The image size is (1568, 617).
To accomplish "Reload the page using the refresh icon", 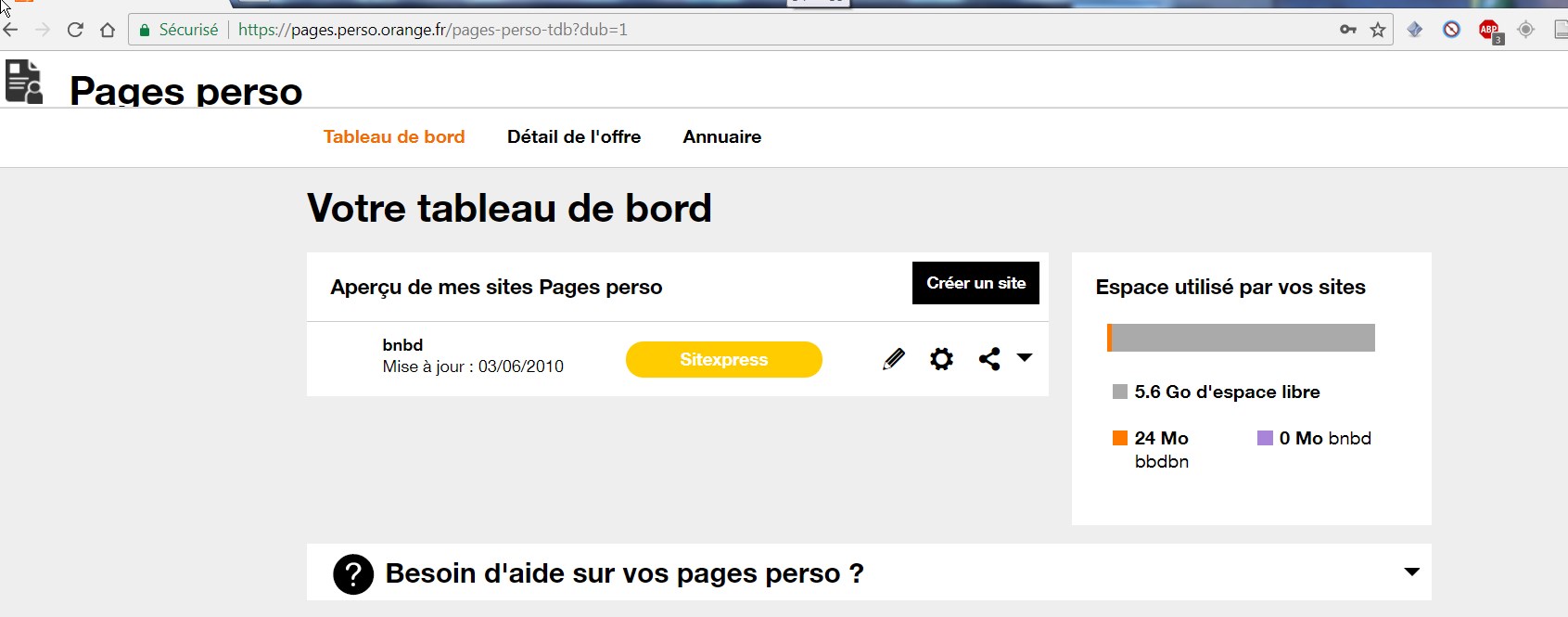I will 75,30.
